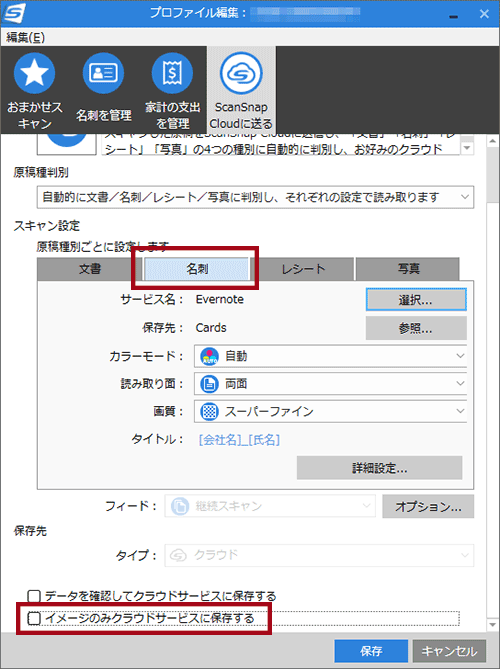
Task: Click the blue 保存 button
Action: (371, 651)
